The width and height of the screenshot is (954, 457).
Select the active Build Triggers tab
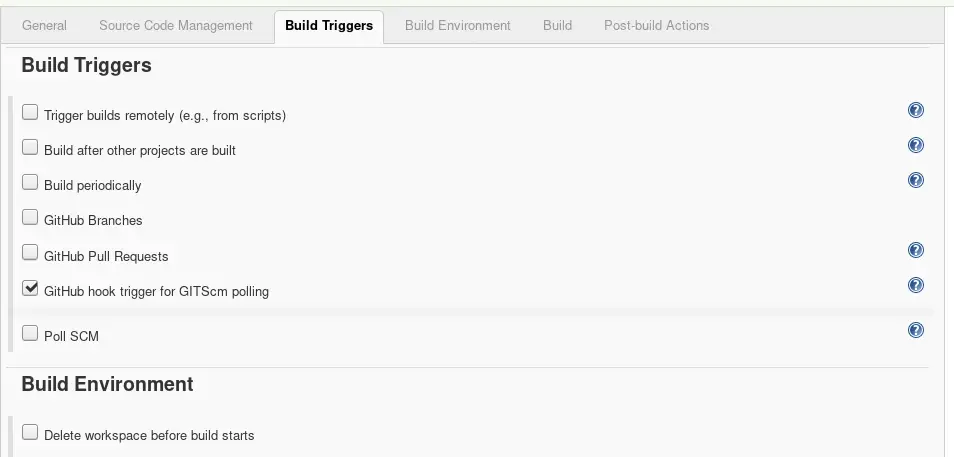(x=329, y=26)
